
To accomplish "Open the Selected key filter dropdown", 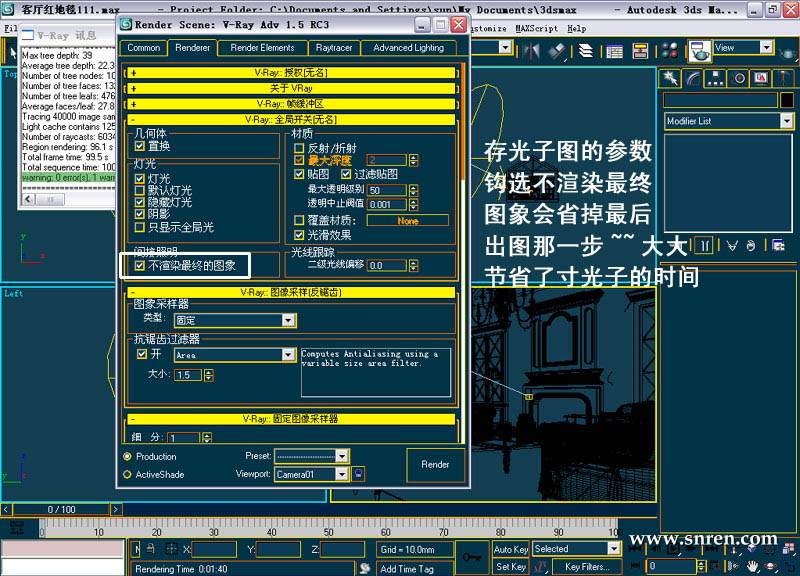I will pyautogui.click(x=577, y=549).
